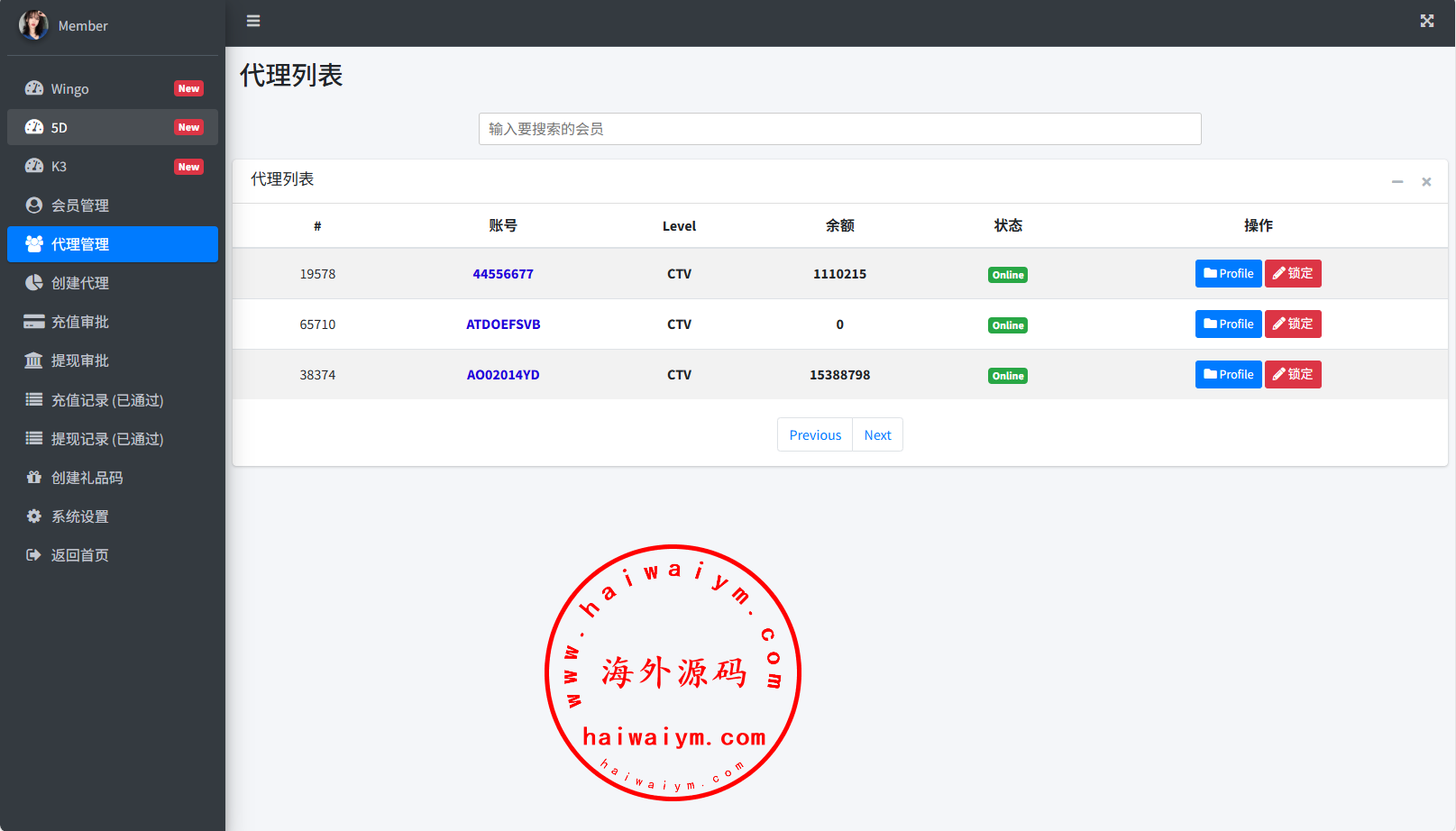Open Profile for account ATDOEFSVB
Image resolution: width=1456 pixels, height=831 pixels.
[1228, 324]
